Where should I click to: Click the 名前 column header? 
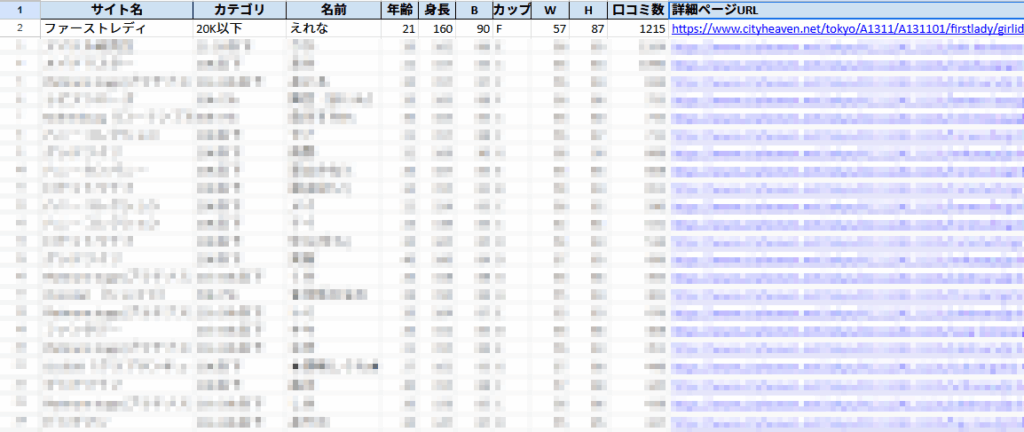(x=334, y=10)
